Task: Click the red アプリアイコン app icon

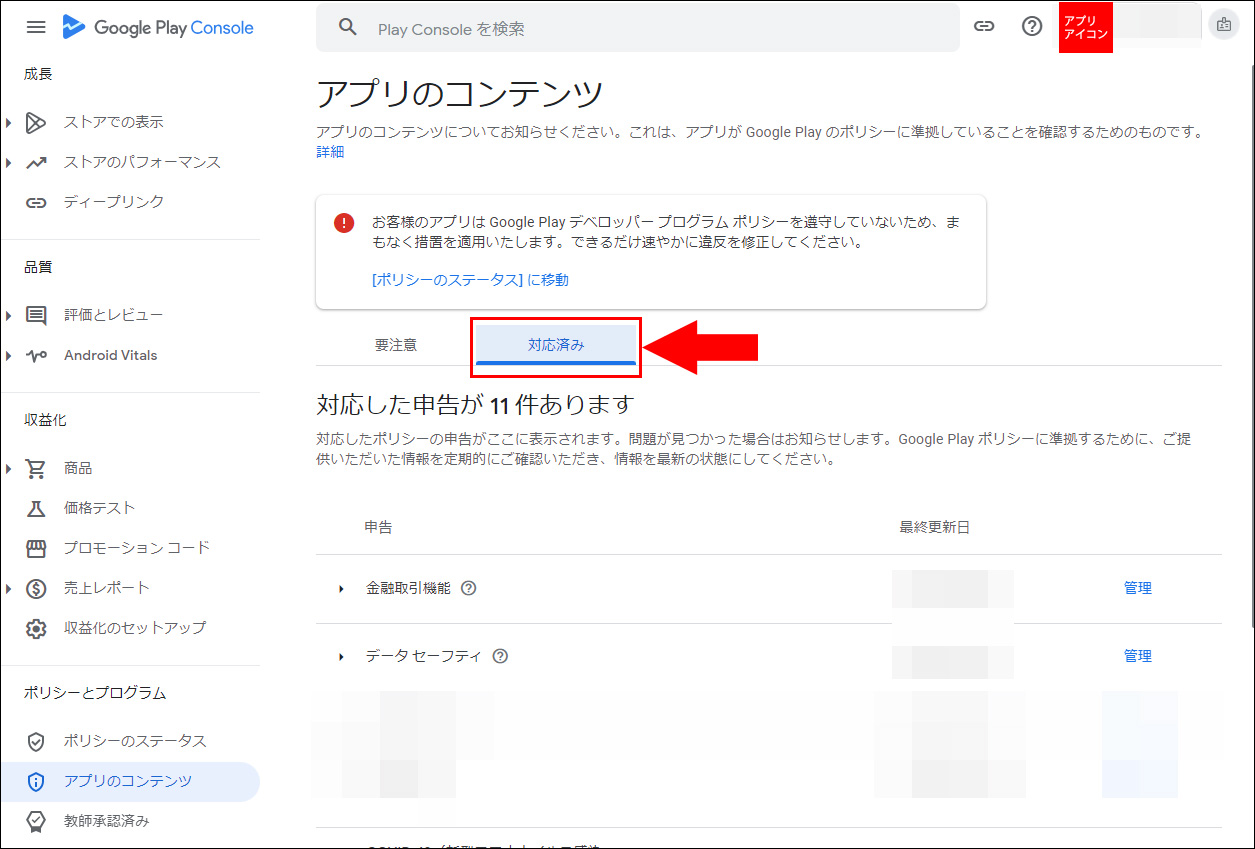Action: 1086,27
